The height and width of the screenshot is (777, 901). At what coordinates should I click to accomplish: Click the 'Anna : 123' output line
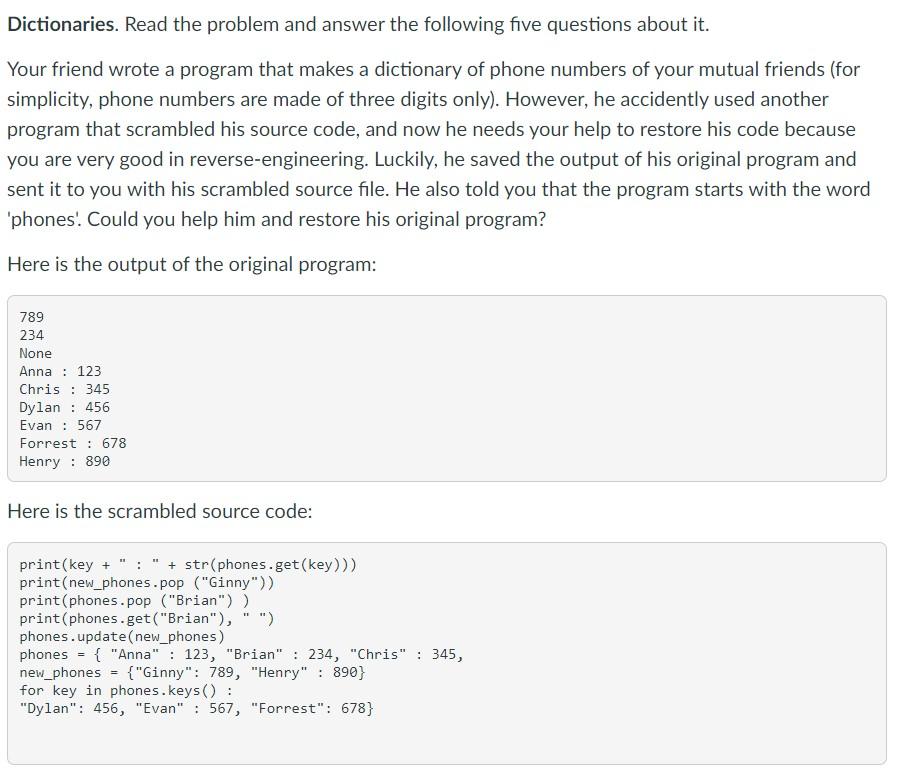pyautogui.click(x=60, y=371)
